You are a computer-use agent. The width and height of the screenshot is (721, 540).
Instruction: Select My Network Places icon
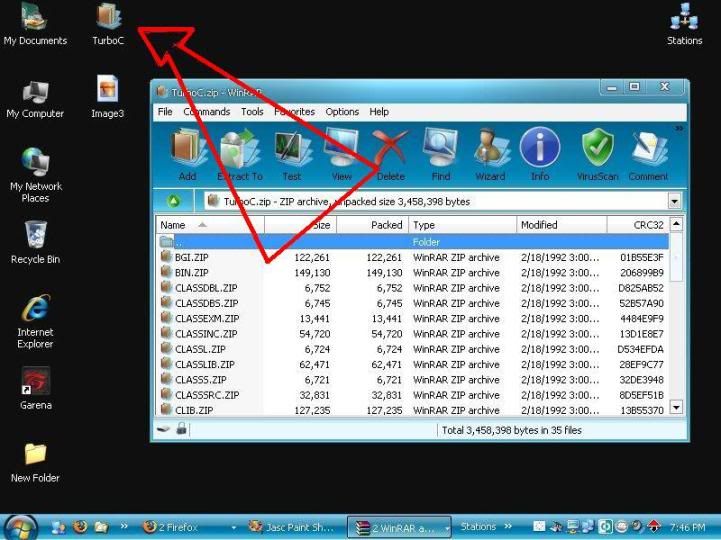35,175
